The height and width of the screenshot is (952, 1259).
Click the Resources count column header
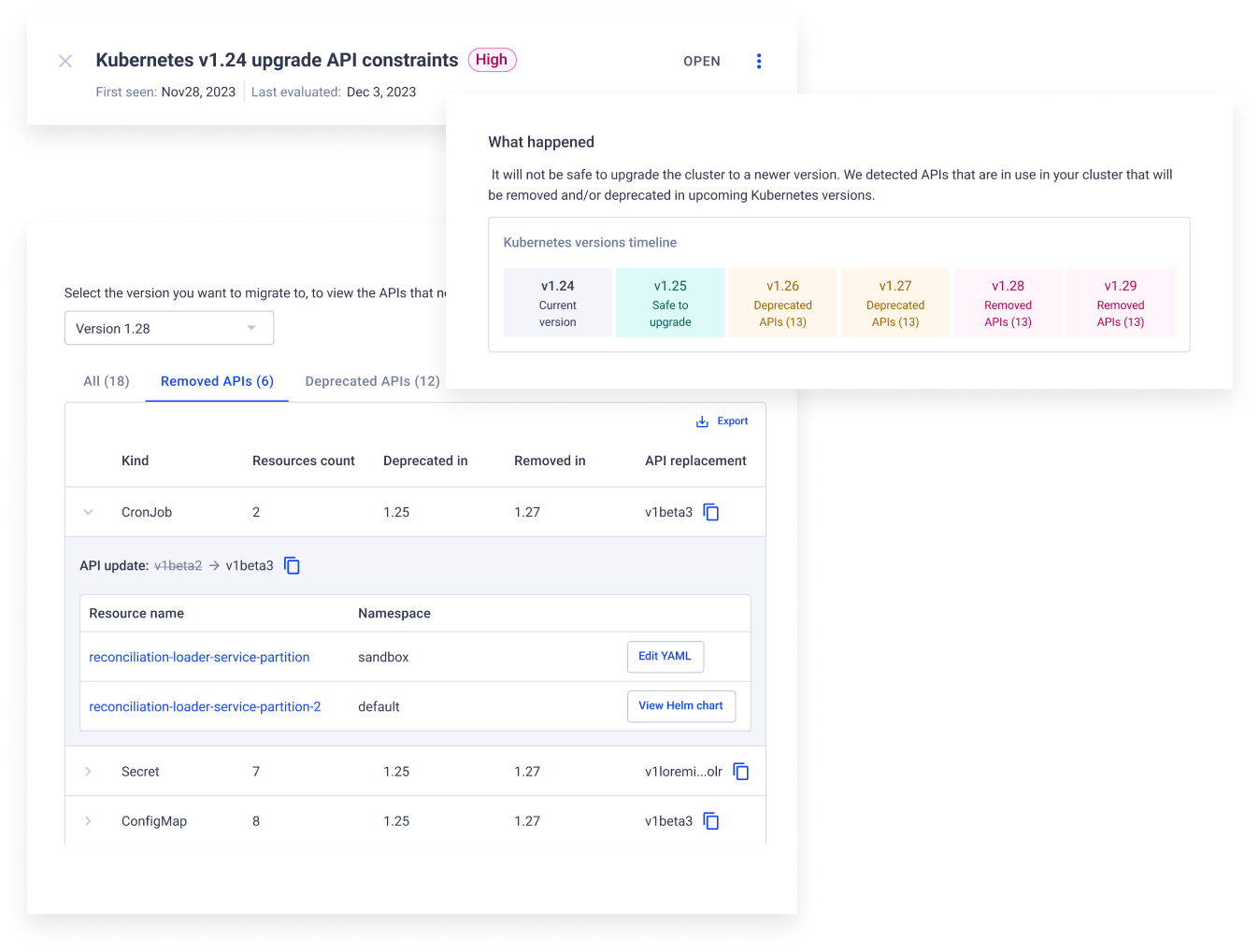click(x=304, y=461)
